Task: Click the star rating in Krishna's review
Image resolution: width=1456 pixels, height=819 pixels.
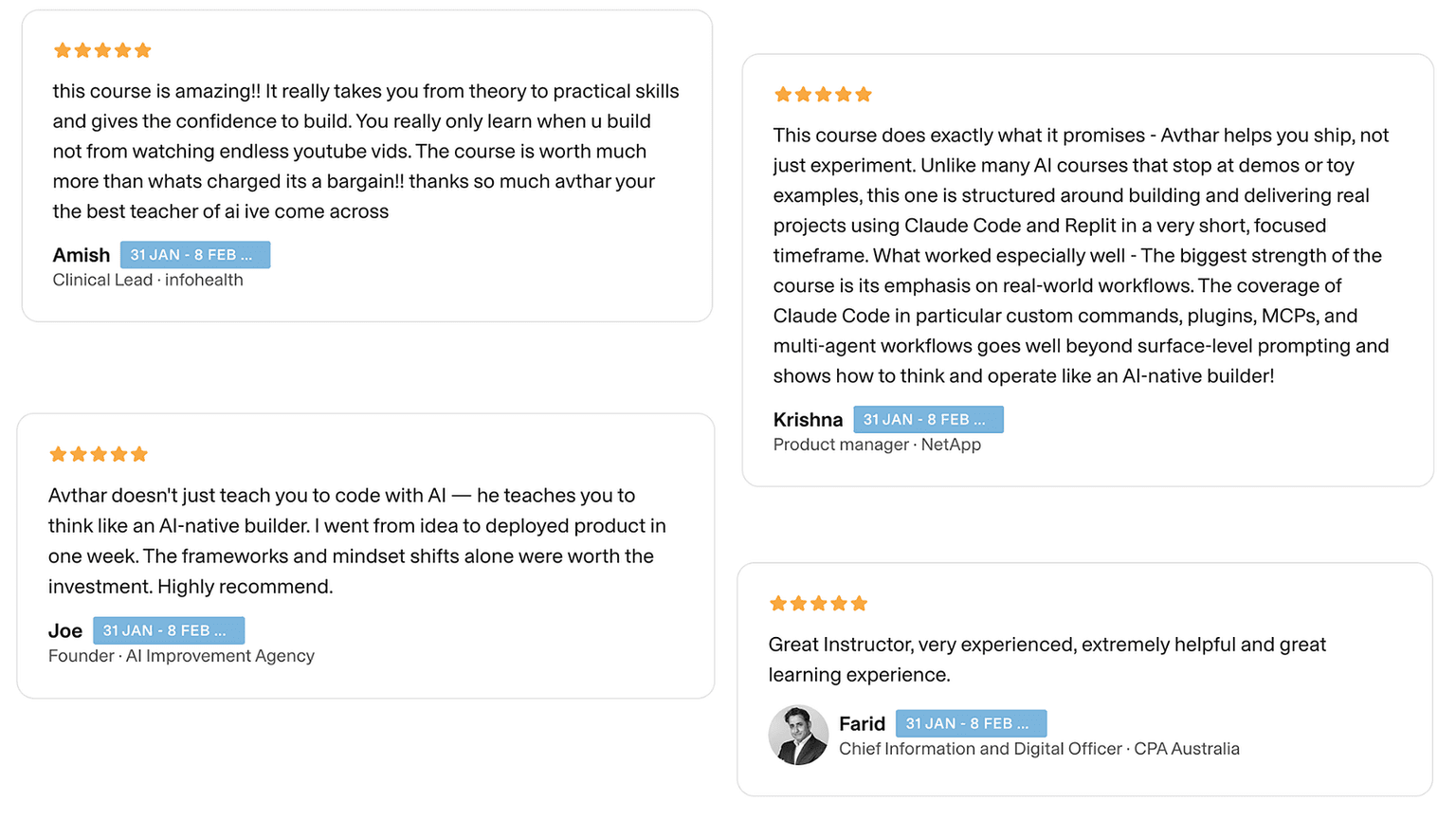Action: [x=823, y=95]
